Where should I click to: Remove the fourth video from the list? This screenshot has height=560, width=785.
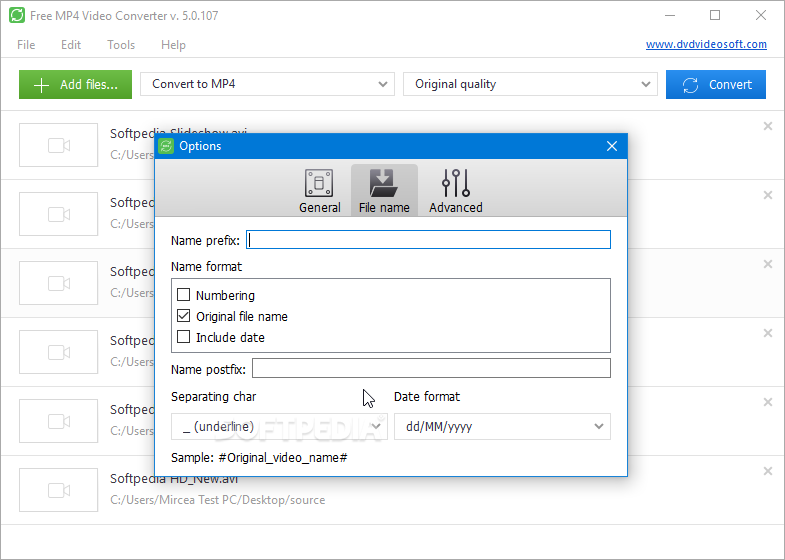(x=768, y=333)
